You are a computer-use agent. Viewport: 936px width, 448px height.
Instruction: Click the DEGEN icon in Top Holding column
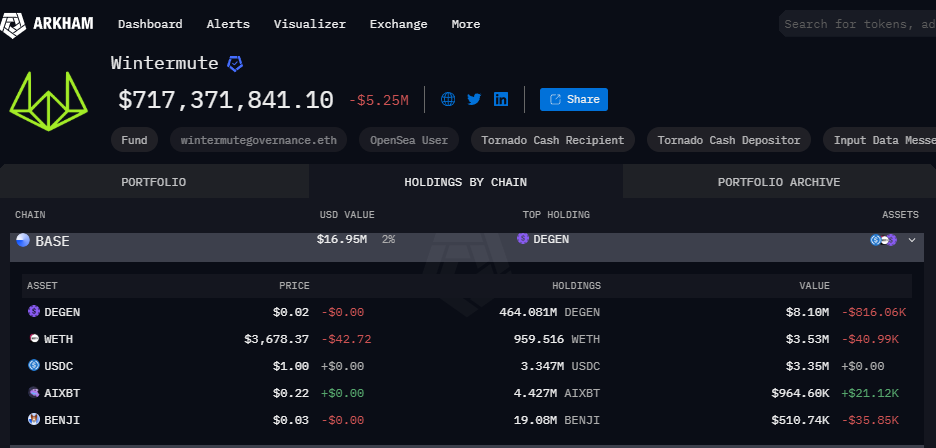(x=523, y=239)
